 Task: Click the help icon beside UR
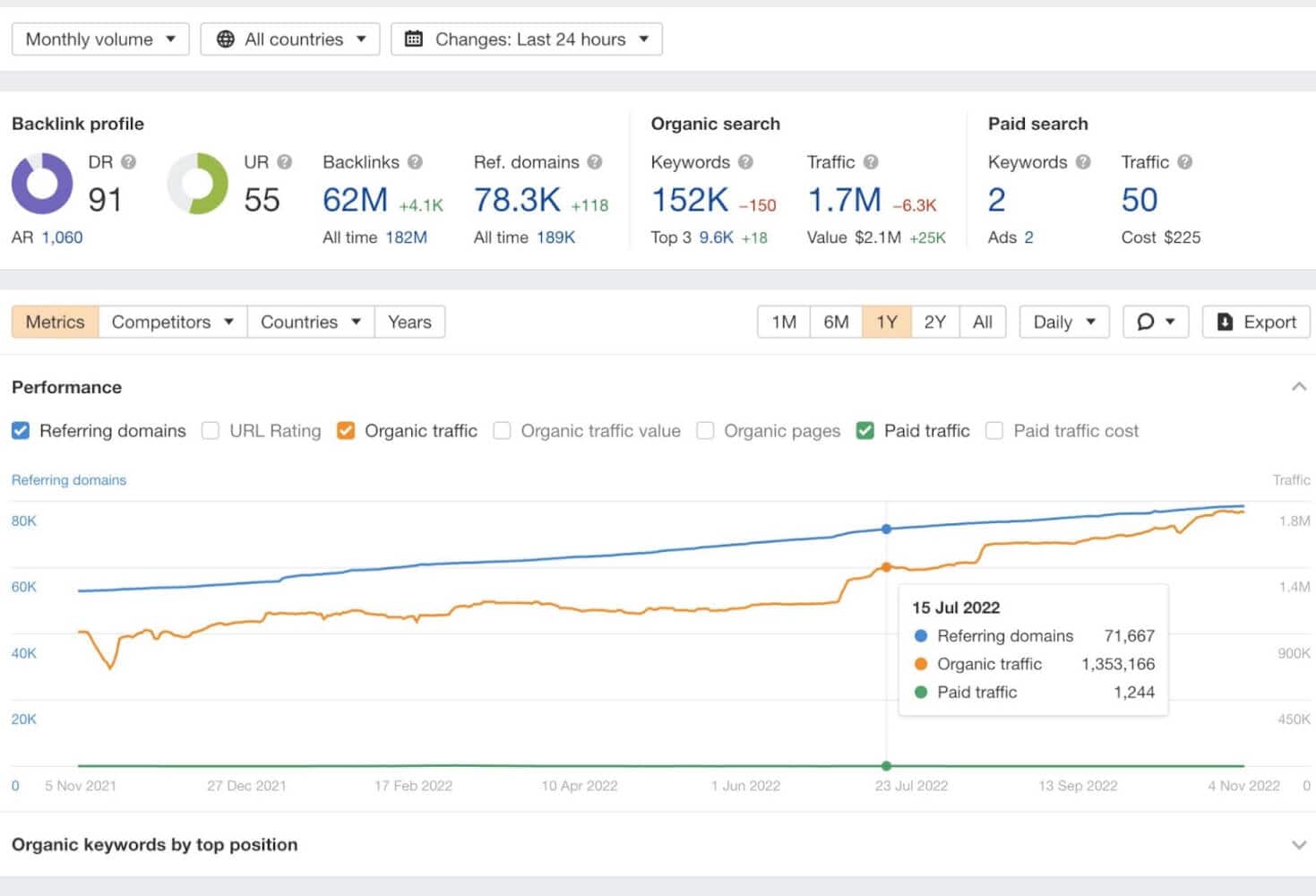tap(284, 162)
